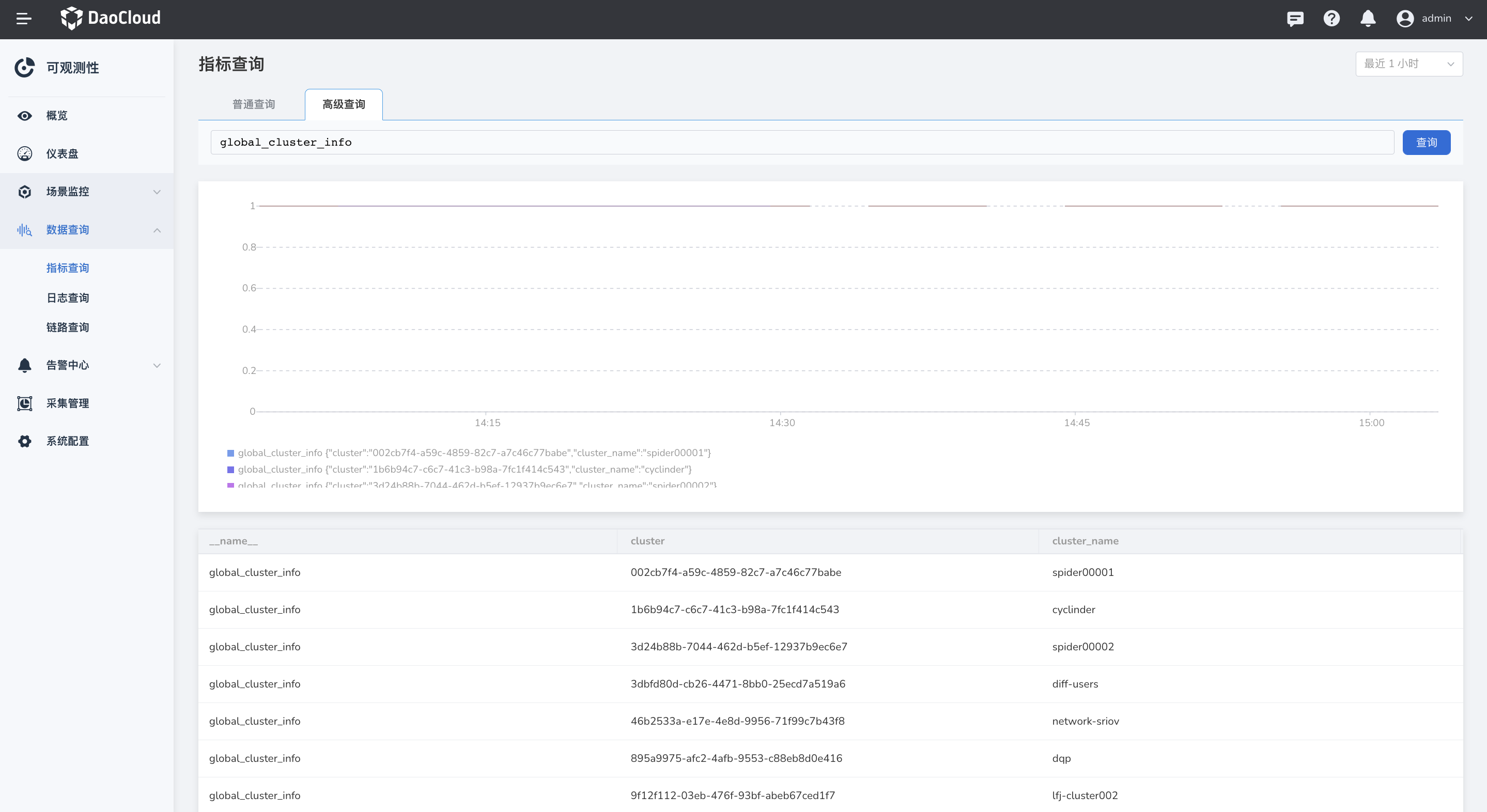Click the 指标查询 page title
Viewport: 1487px width, 812px height.
click(x=231, y=64)
